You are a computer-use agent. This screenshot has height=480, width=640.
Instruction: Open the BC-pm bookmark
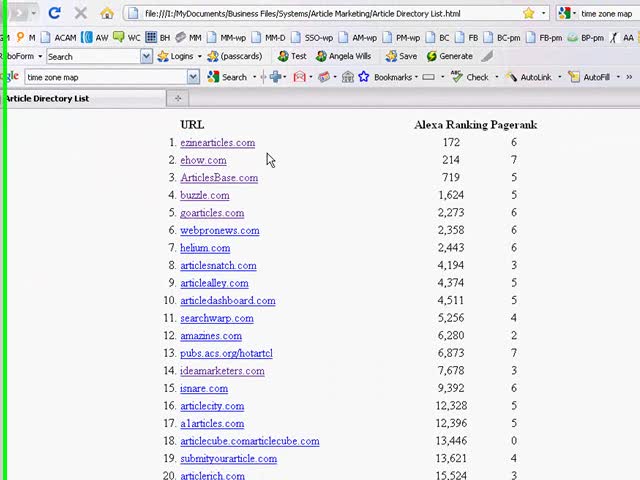[502, 38]
